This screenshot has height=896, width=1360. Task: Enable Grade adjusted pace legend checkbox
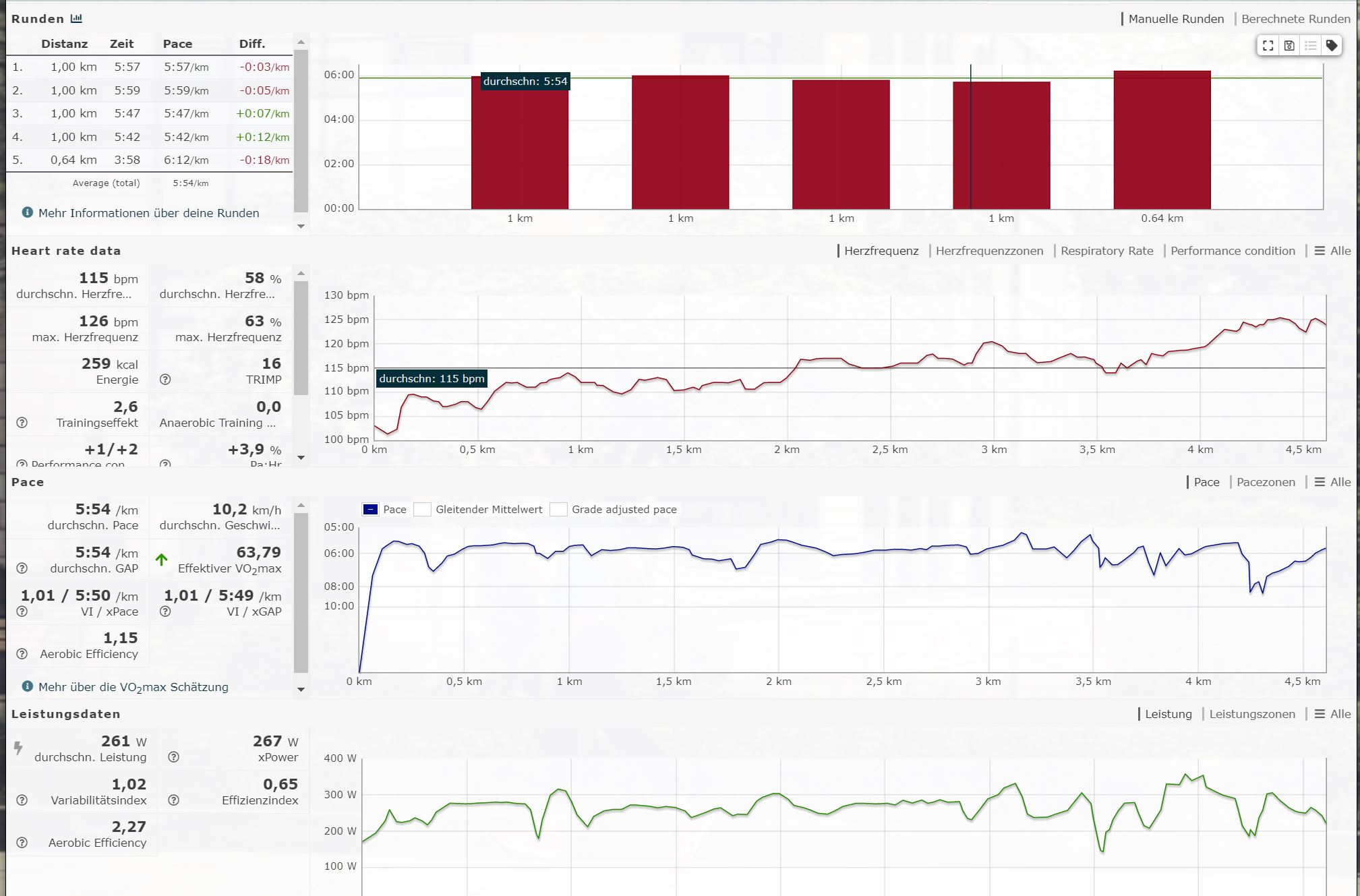(558, 510)
